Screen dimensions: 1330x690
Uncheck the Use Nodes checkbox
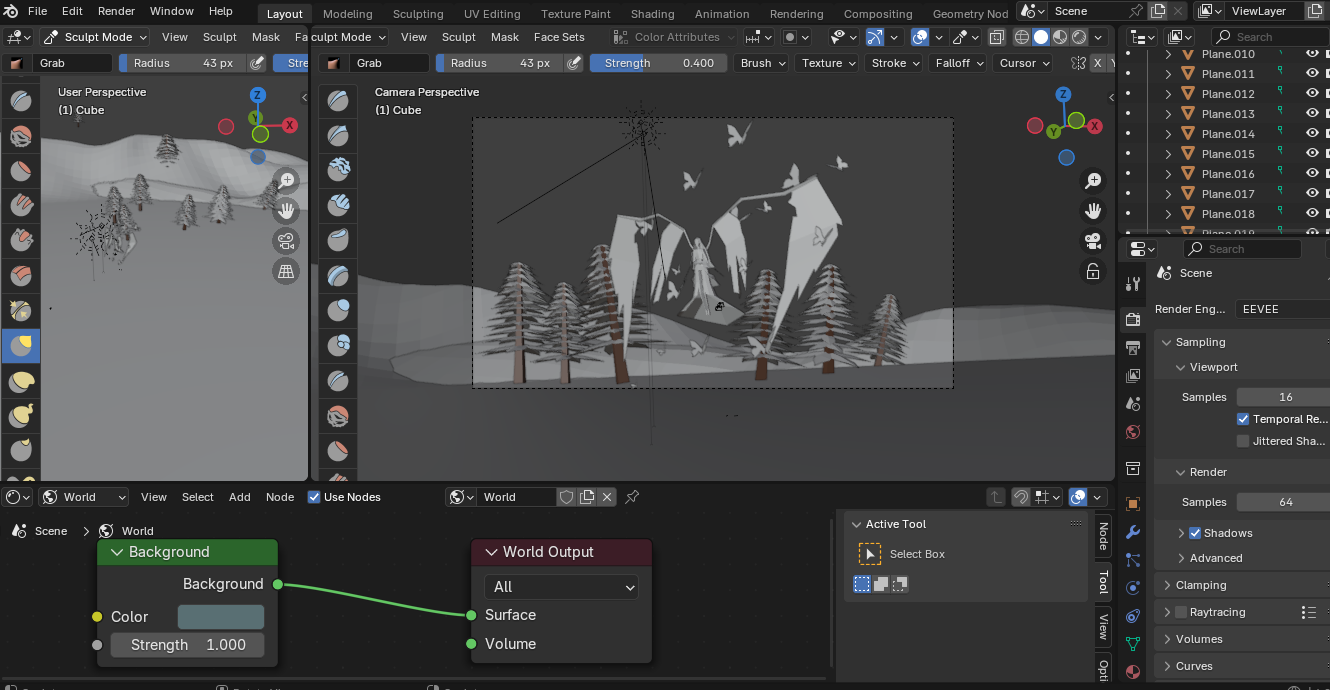point(314,497)
